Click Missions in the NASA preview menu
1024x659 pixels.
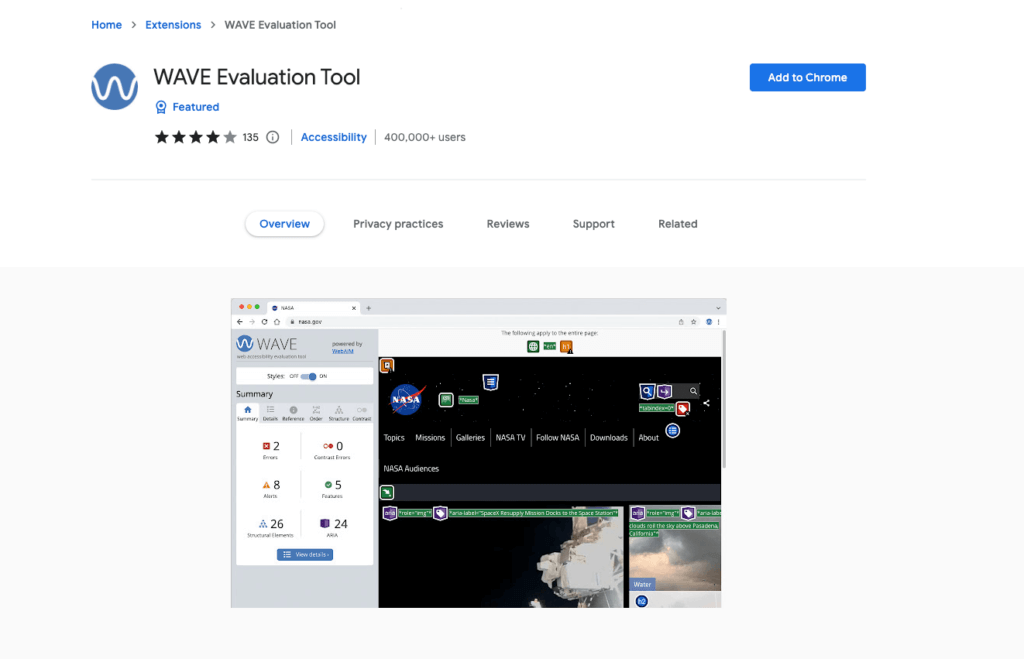[x=430, y=438]
